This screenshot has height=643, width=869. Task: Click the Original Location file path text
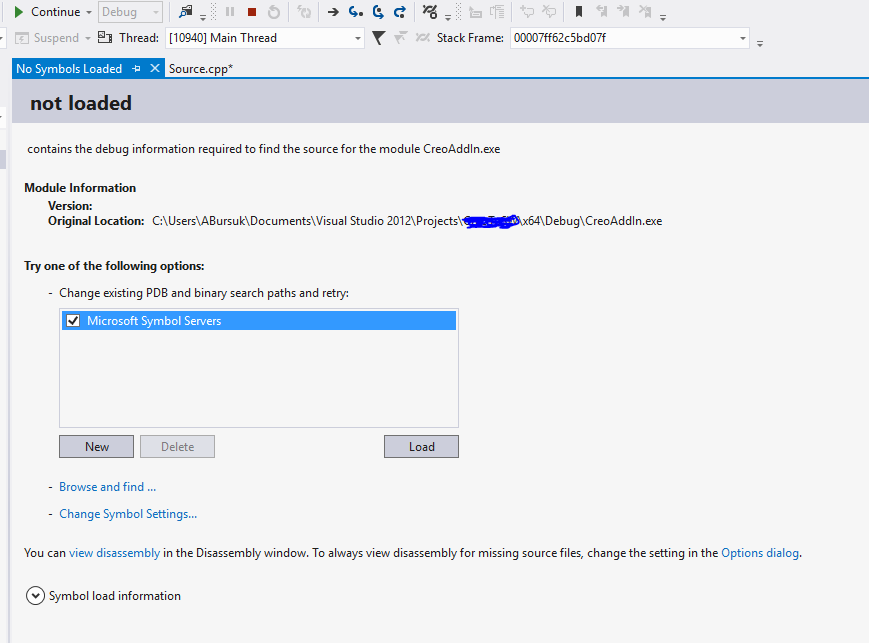click(407, 221)
